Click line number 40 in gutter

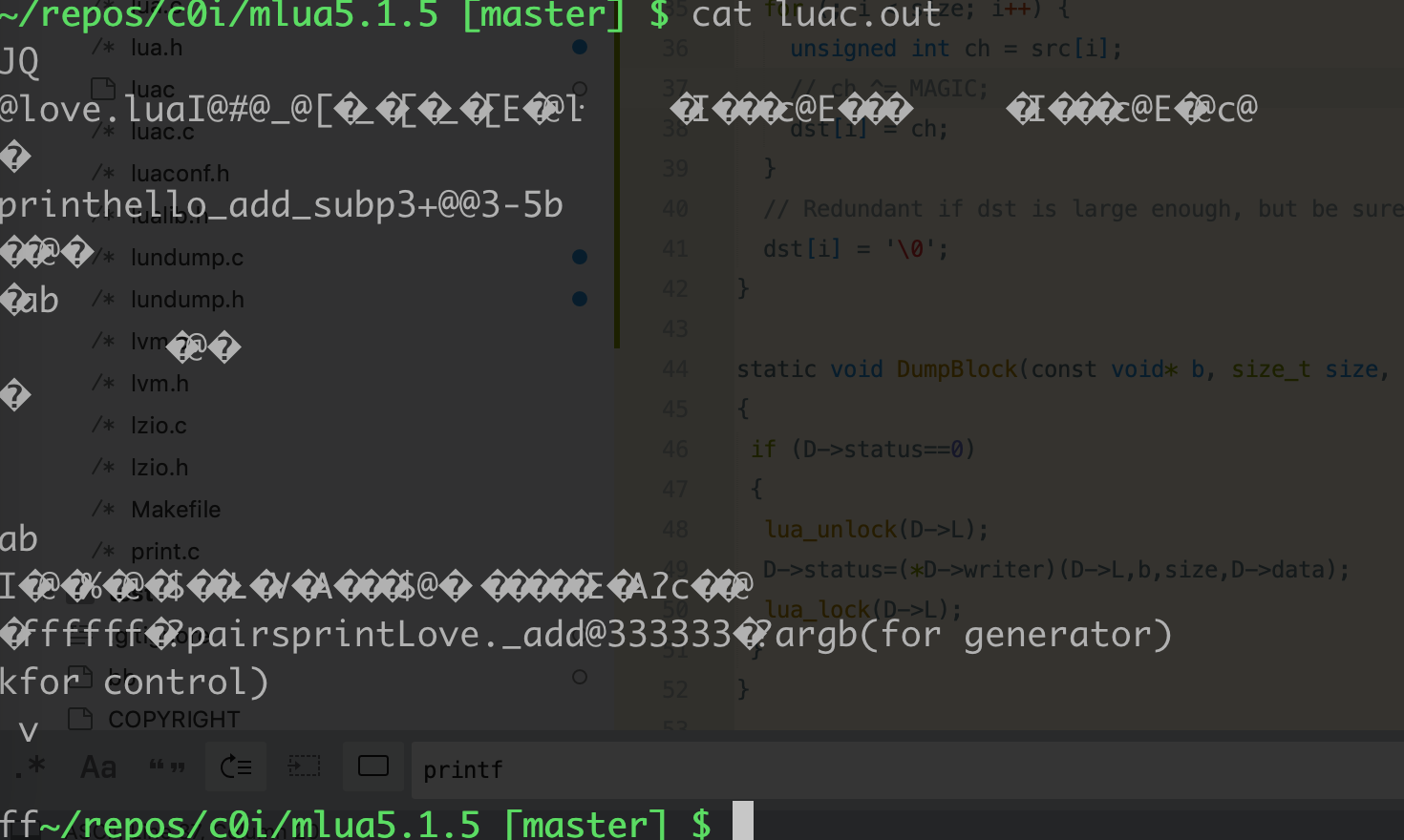tap(675, 209)
